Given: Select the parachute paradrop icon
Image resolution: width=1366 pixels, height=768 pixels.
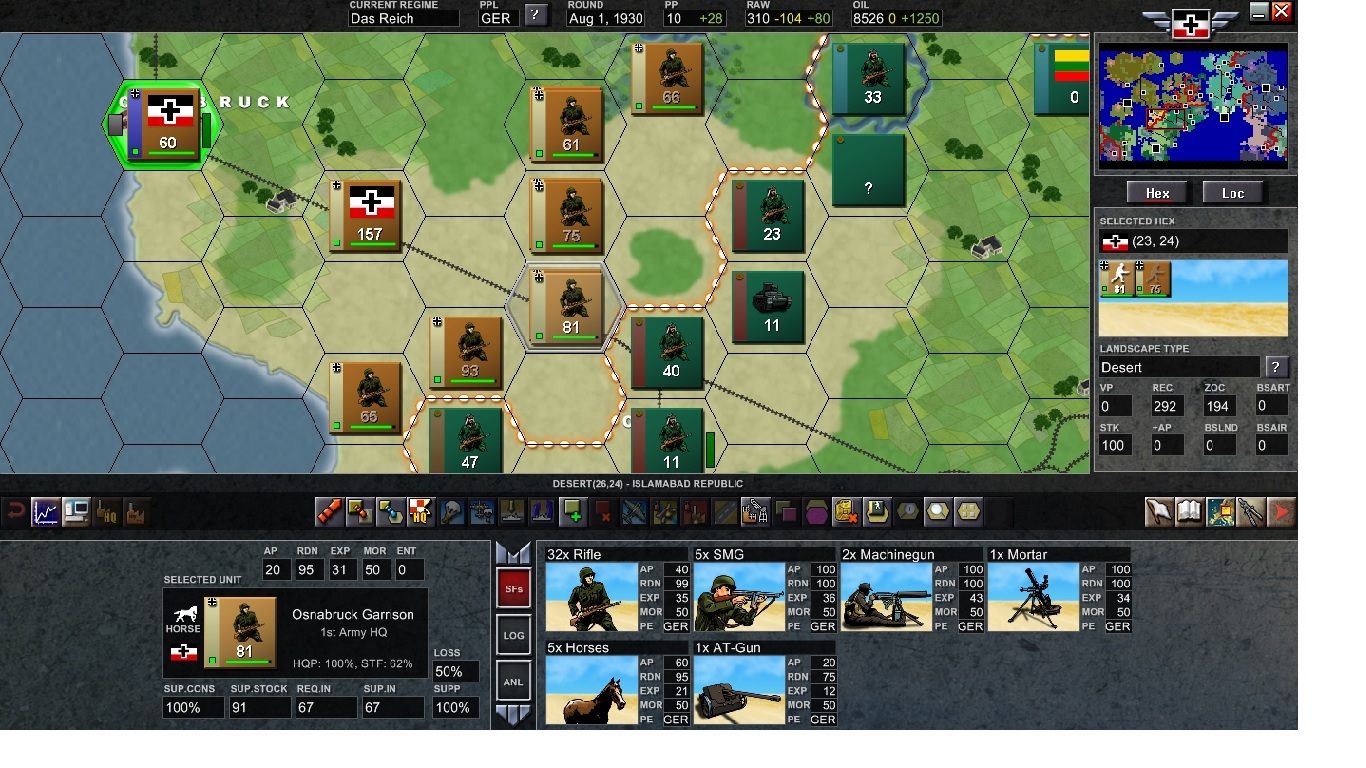Looking at the screenshot, I should pos(451,512).
